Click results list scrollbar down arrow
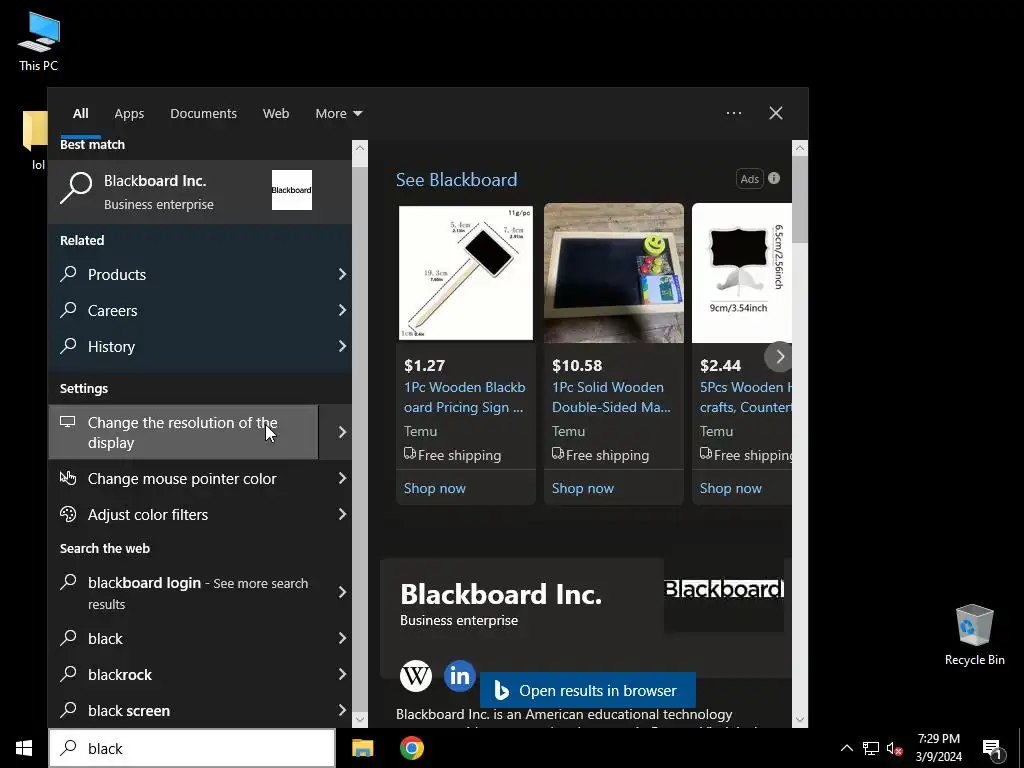 (360, 719)
